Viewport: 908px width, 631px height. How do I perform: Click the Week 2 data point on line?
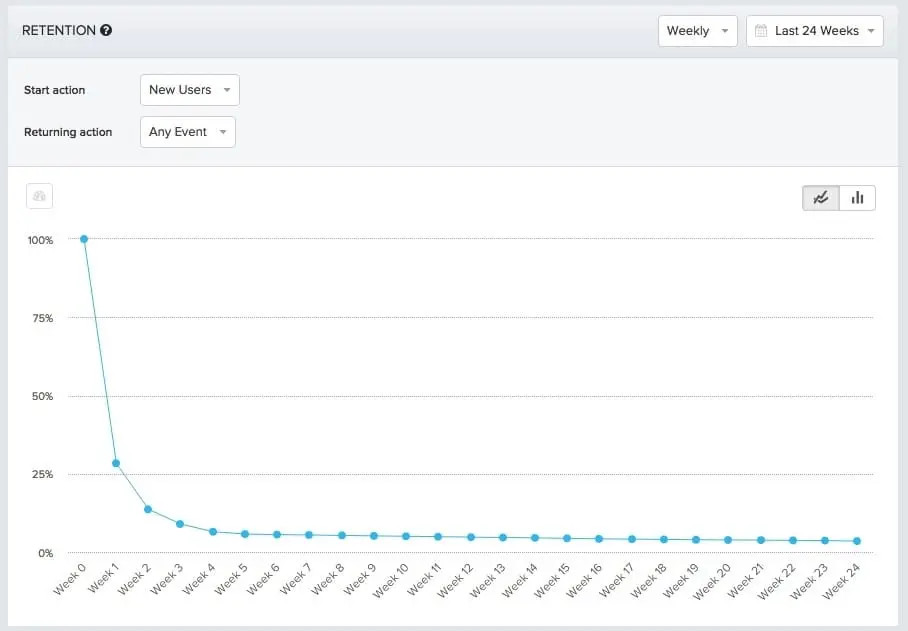click(x=148, y=509)
